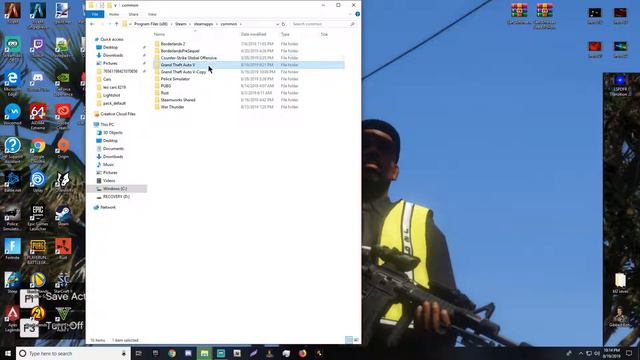Select the Police Simulator folder row
This screenshot has height=360, width=640.
coord(249,79)
